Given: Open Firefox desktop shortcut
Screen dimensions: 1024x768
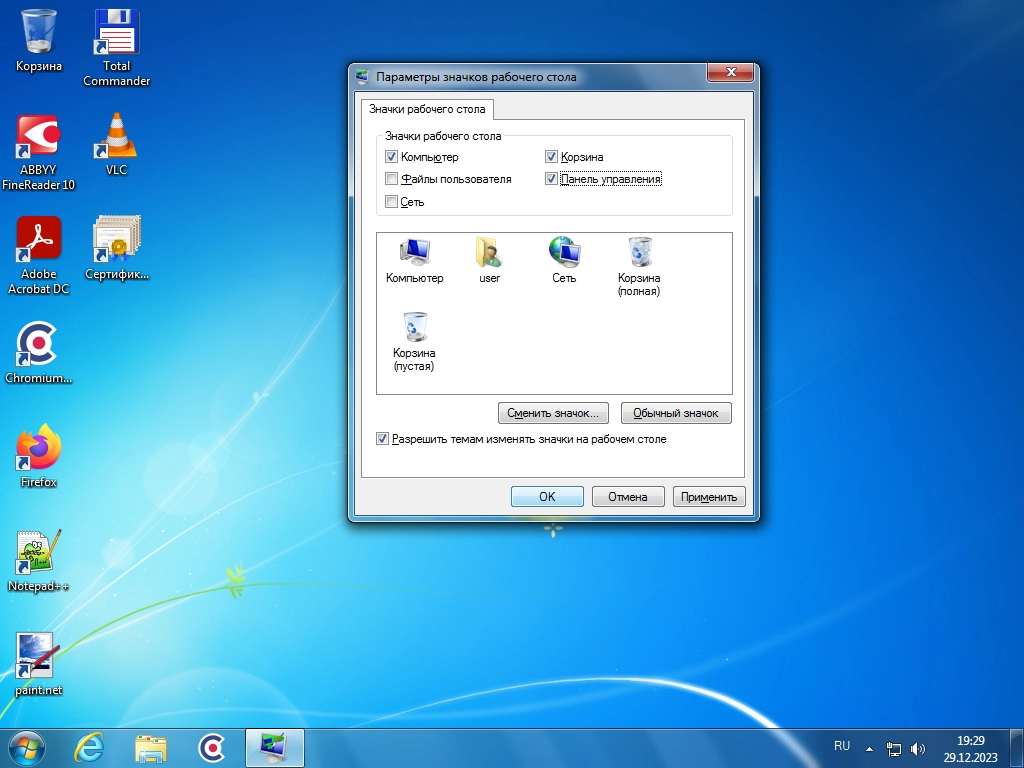Looking at the screenshot, I should (x=39, y=456).
